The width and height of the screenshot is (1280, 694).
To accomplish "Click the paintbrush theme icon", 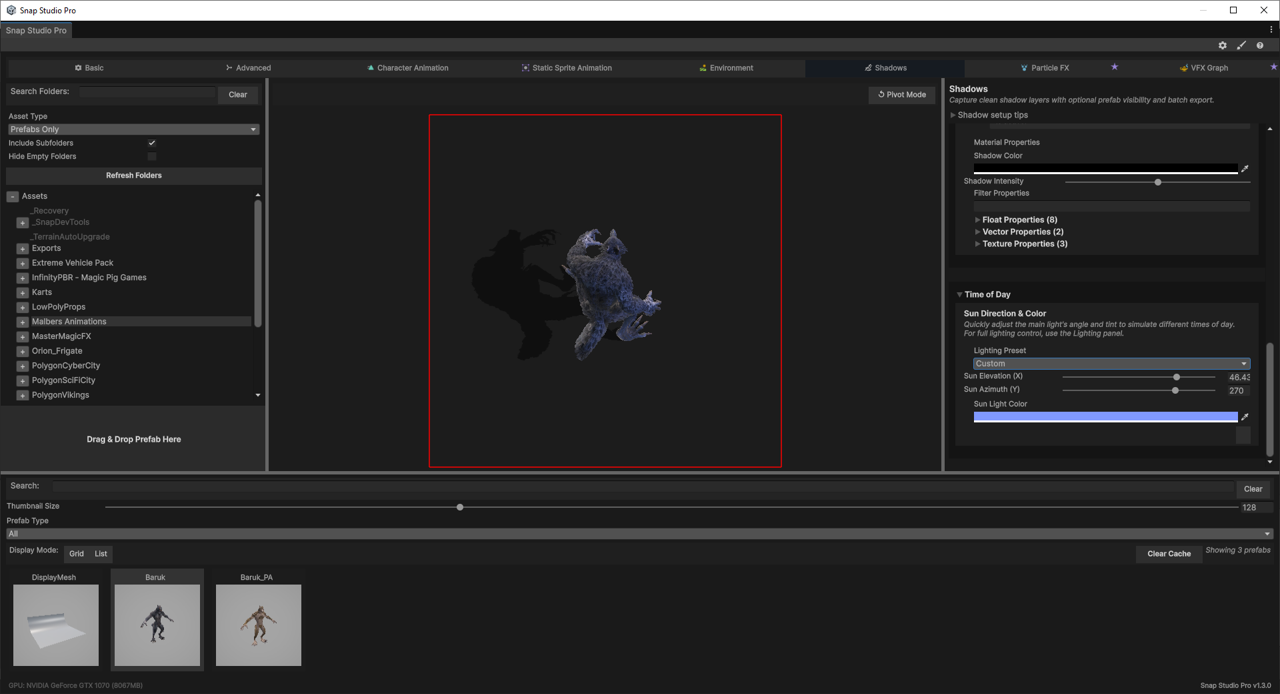I will point(1241,45).
